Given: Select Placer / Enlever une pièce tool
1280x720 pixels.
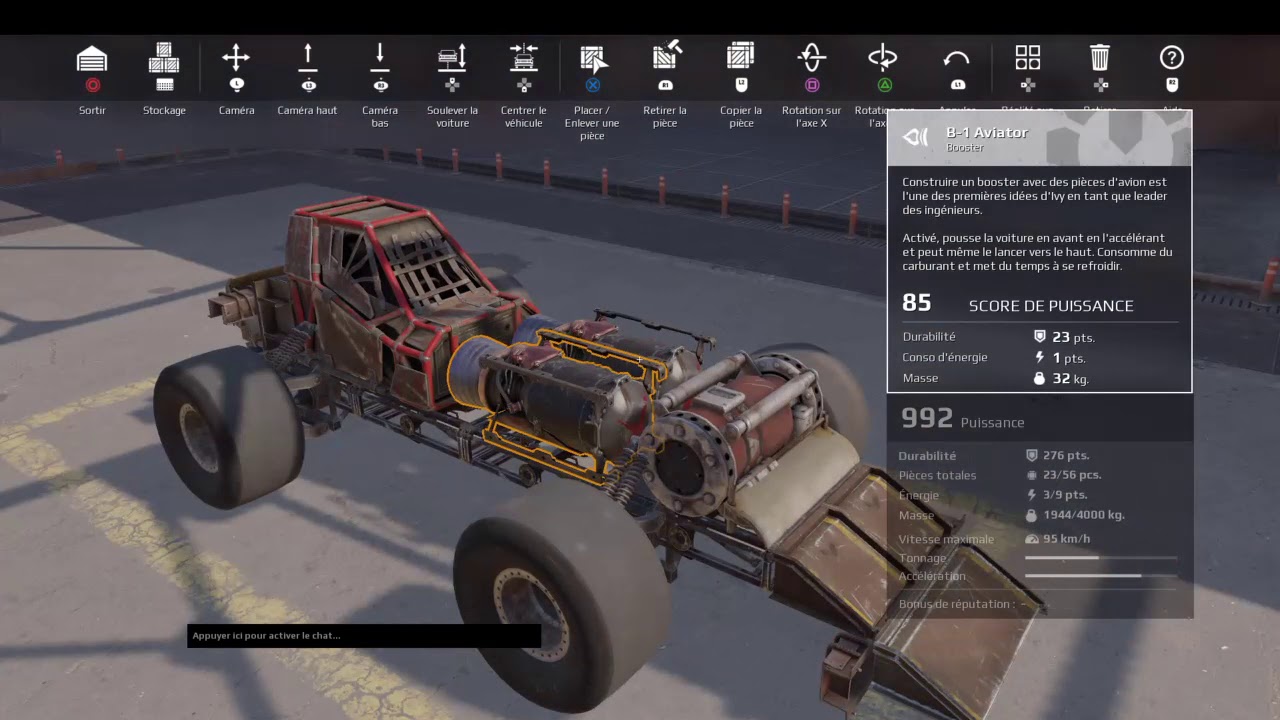Looking at the screenshot, I should tap(593, 59).
